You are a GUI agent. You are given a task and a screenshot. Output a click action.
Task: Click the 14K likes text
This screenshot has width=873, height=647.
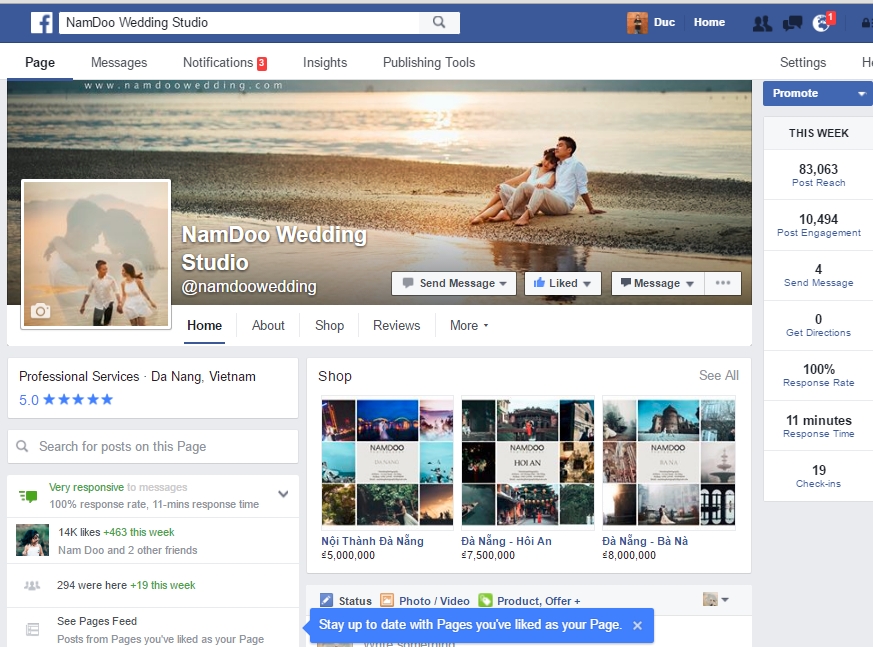coord(79,532)
